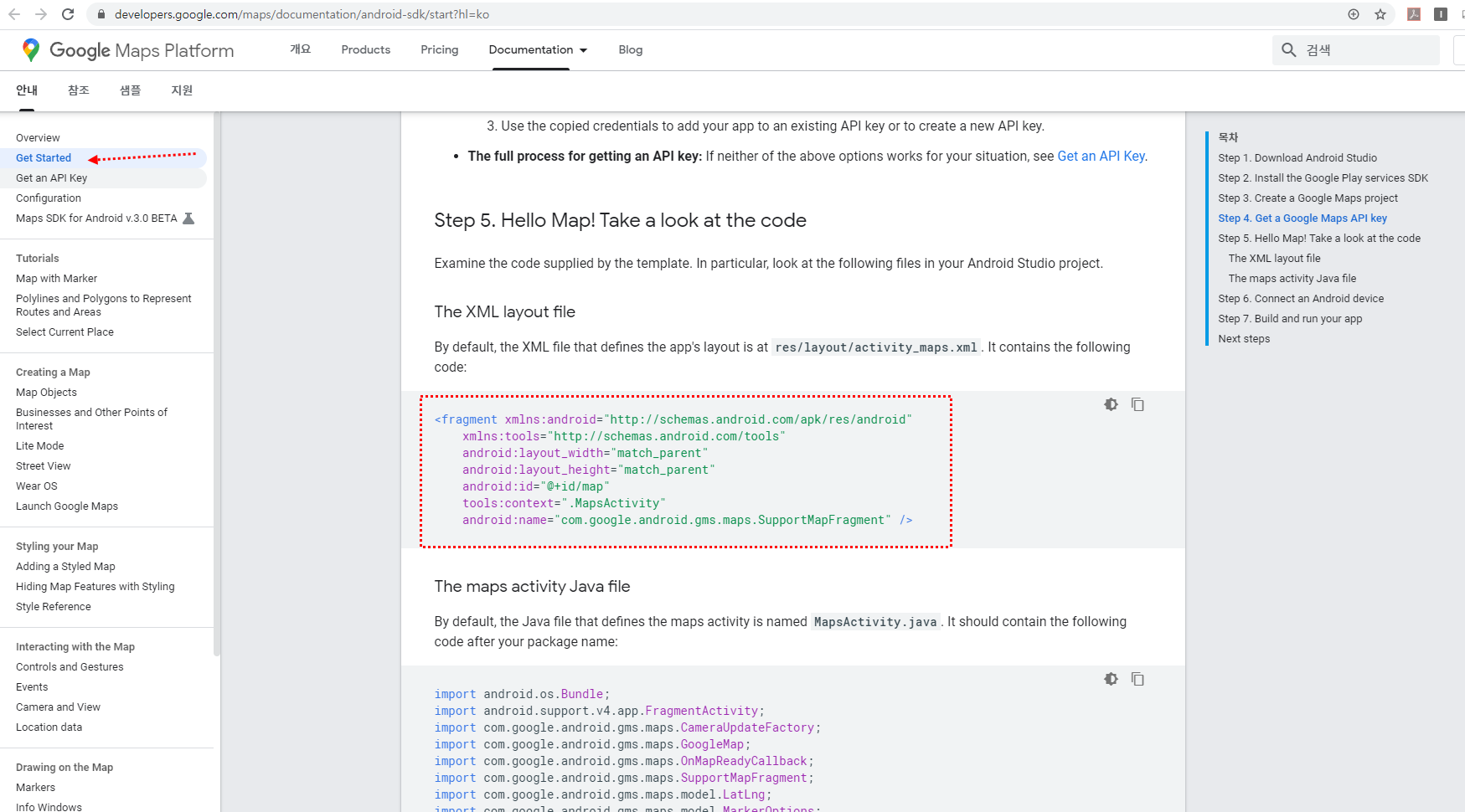Click the browser forward arrow
The height and width of the screenshot is (812, 1465).
[x=41, y=14]
